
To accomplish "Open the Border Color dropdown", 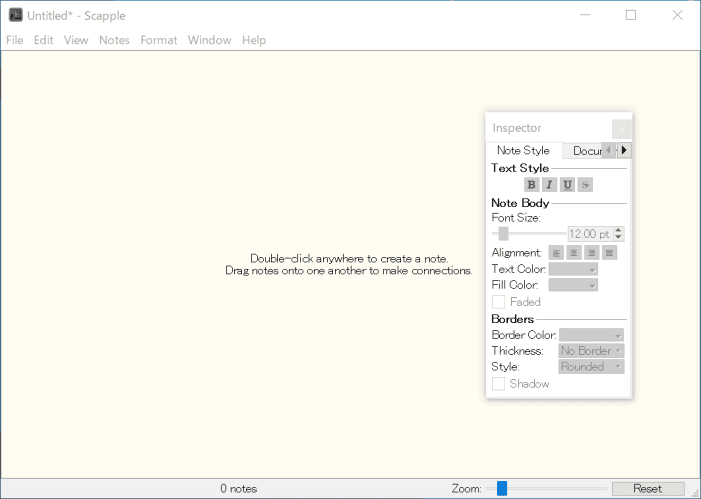I will 591,335.
